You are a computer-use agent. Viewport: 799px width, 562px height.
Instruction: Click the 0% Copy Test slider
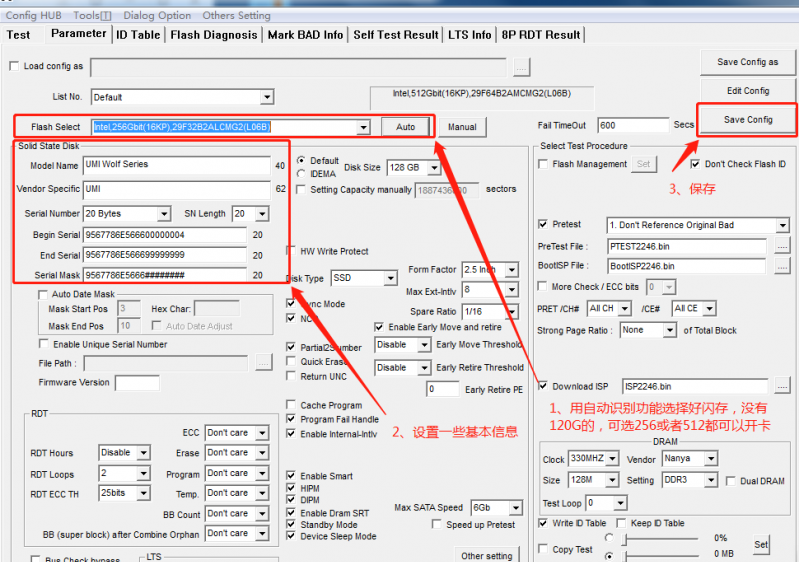[x=661, y=538]
